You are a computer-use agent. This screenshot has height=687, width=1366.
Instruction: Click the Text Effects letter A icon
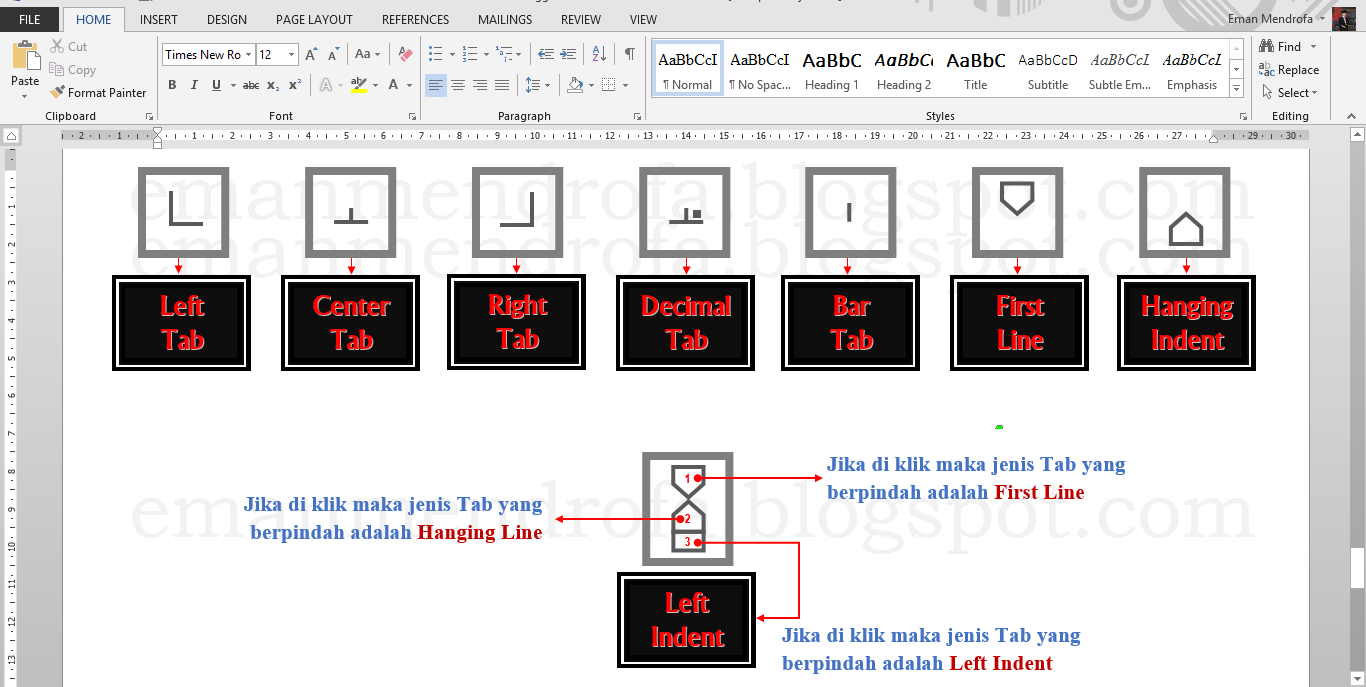pyautogui.click(x=326, y=86)
